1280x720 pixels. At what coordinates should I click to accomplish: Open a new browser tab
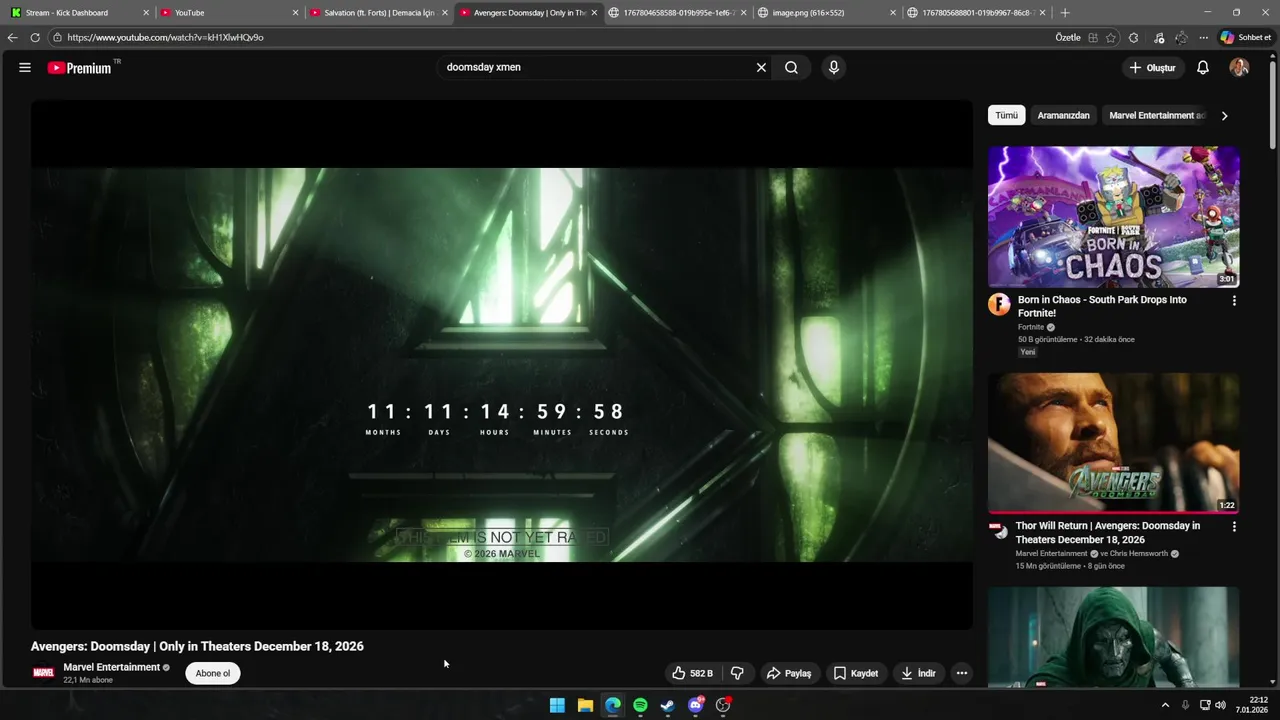click(x=1065, y=13)
